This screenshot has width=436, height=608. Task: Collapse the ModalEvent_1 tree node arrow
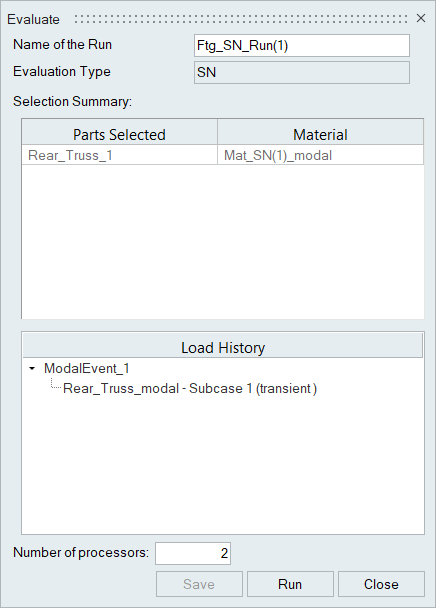pyautogui.click(x=33, y=368)
